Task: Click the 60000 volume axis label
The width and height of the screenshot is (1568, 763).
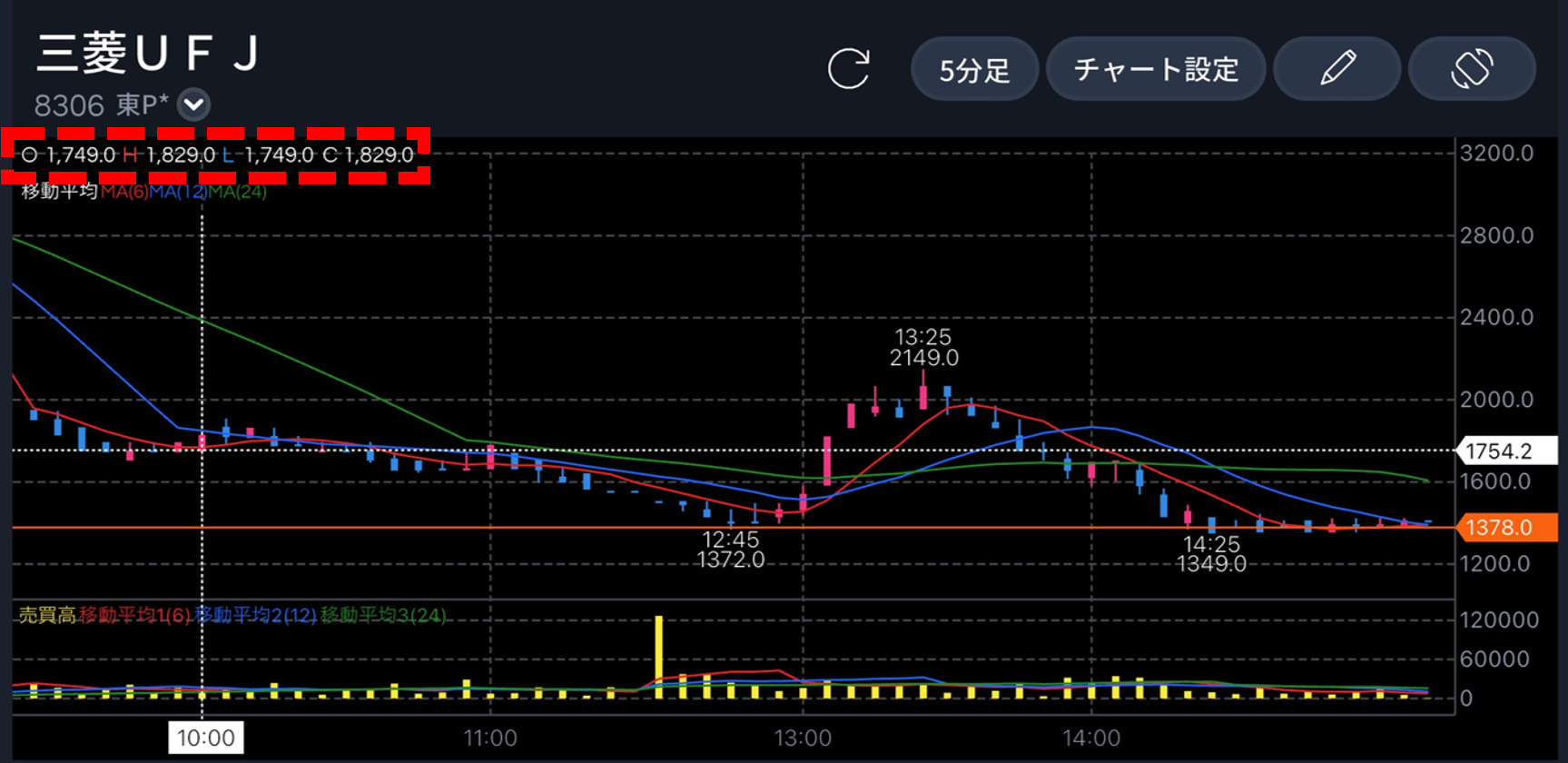Action: tap(1494, 659)
